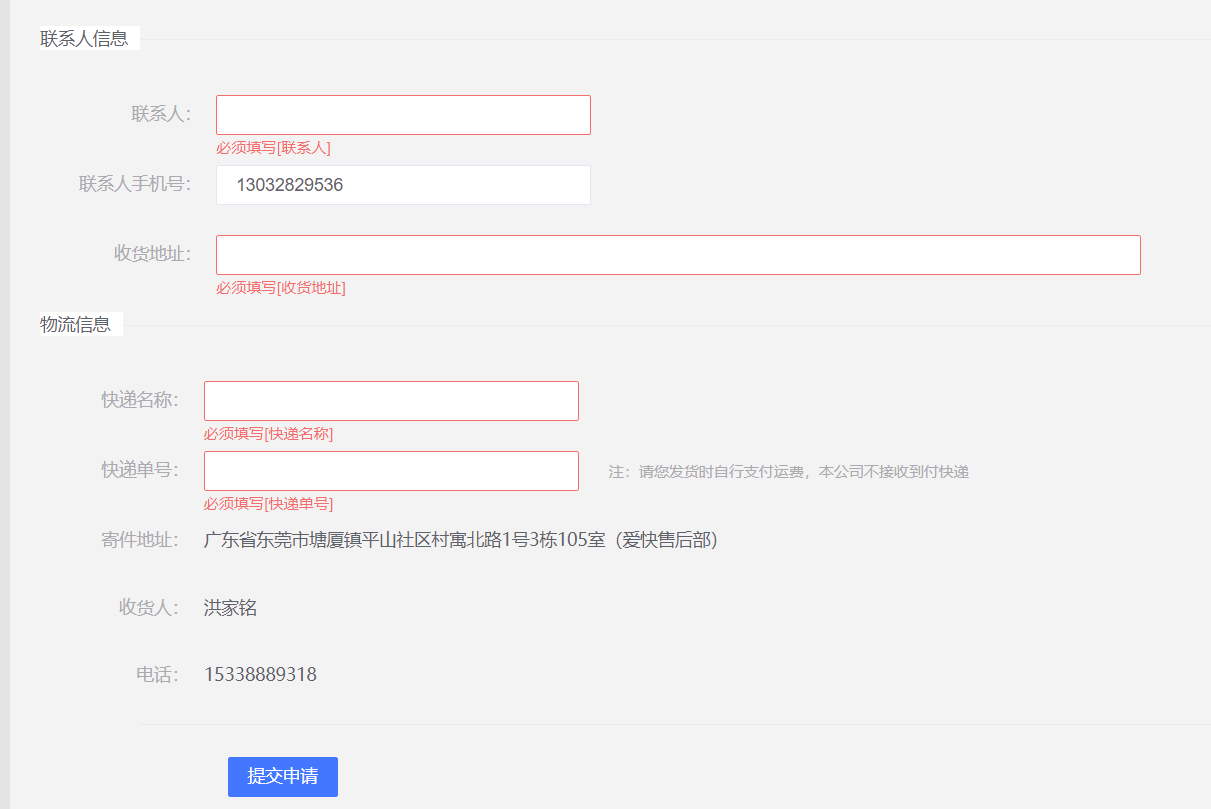1211x809 pixels.
Task: Click the 收货人: label
Action: (x=149, y=608)
